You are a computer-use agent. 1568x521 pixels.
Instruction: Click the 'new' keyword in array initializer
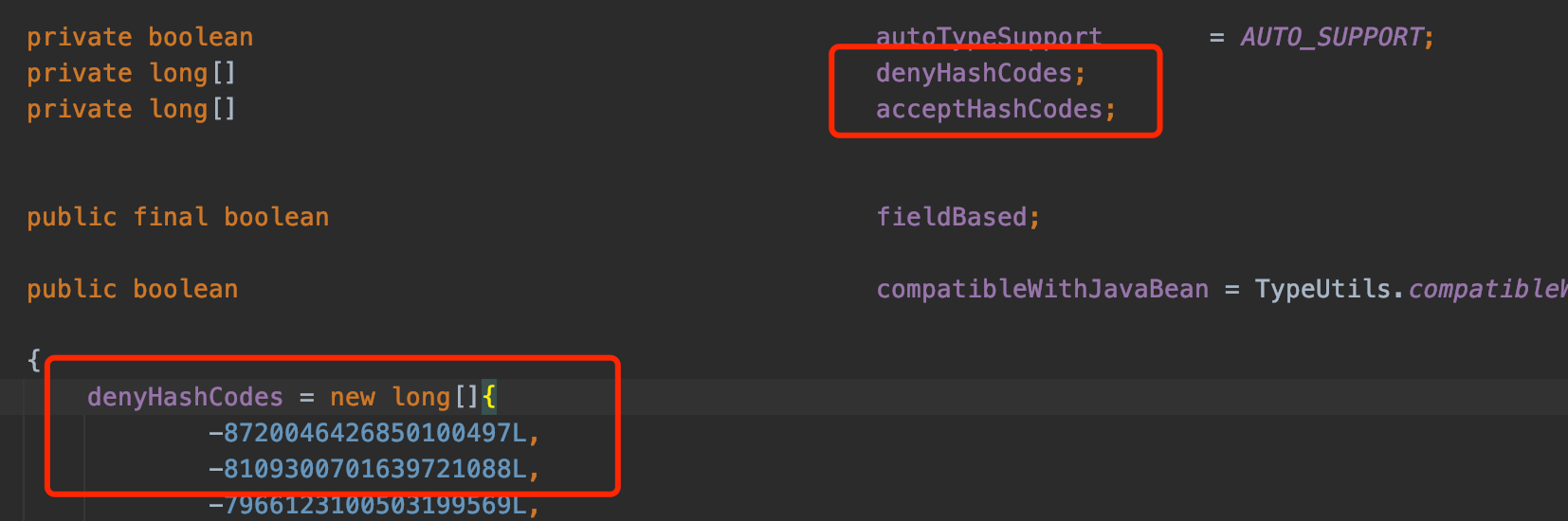click(353, 397)
